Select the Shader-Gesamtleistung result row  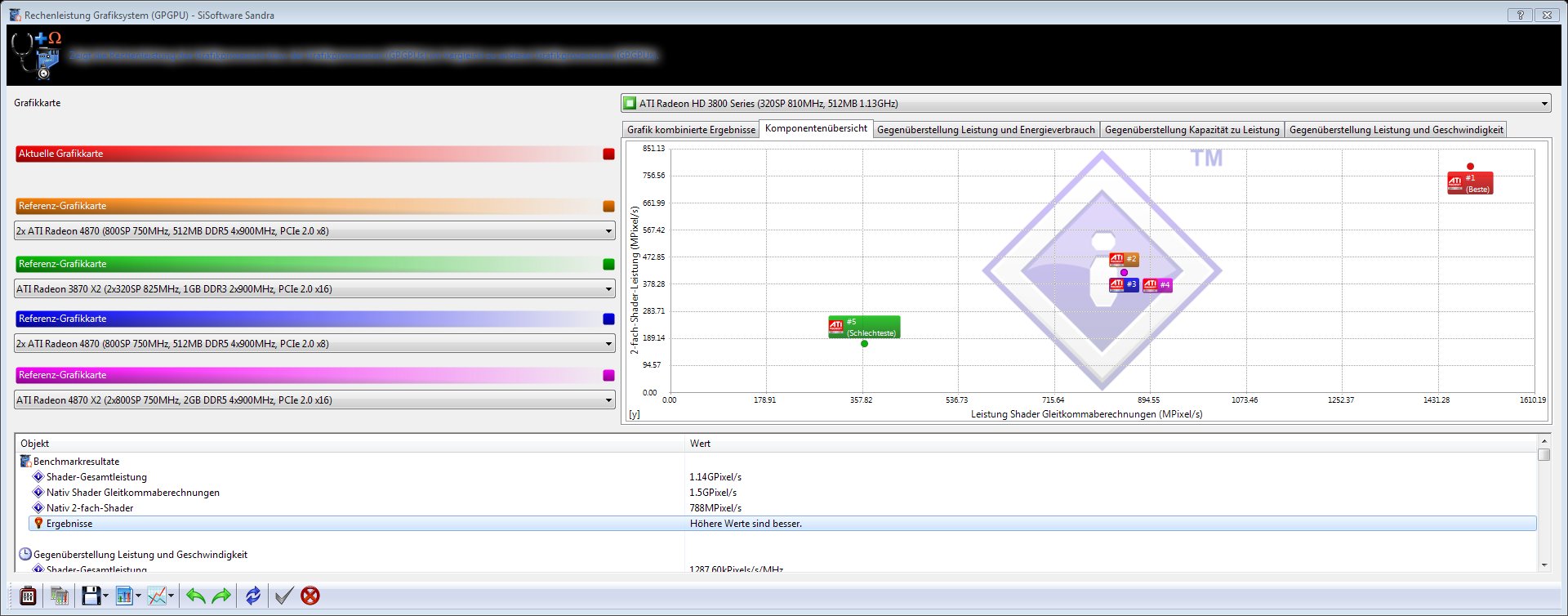pyautogui.click(x=96, y=477)
